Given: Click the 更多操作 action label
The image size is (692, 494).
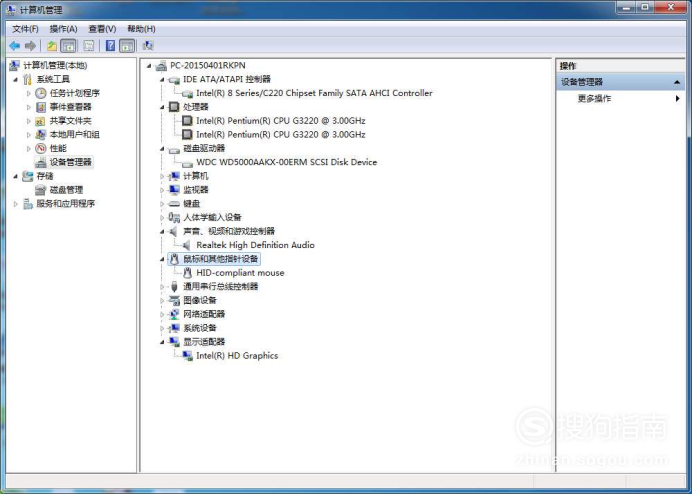Looking at the screenshot, I should (594, 98).
